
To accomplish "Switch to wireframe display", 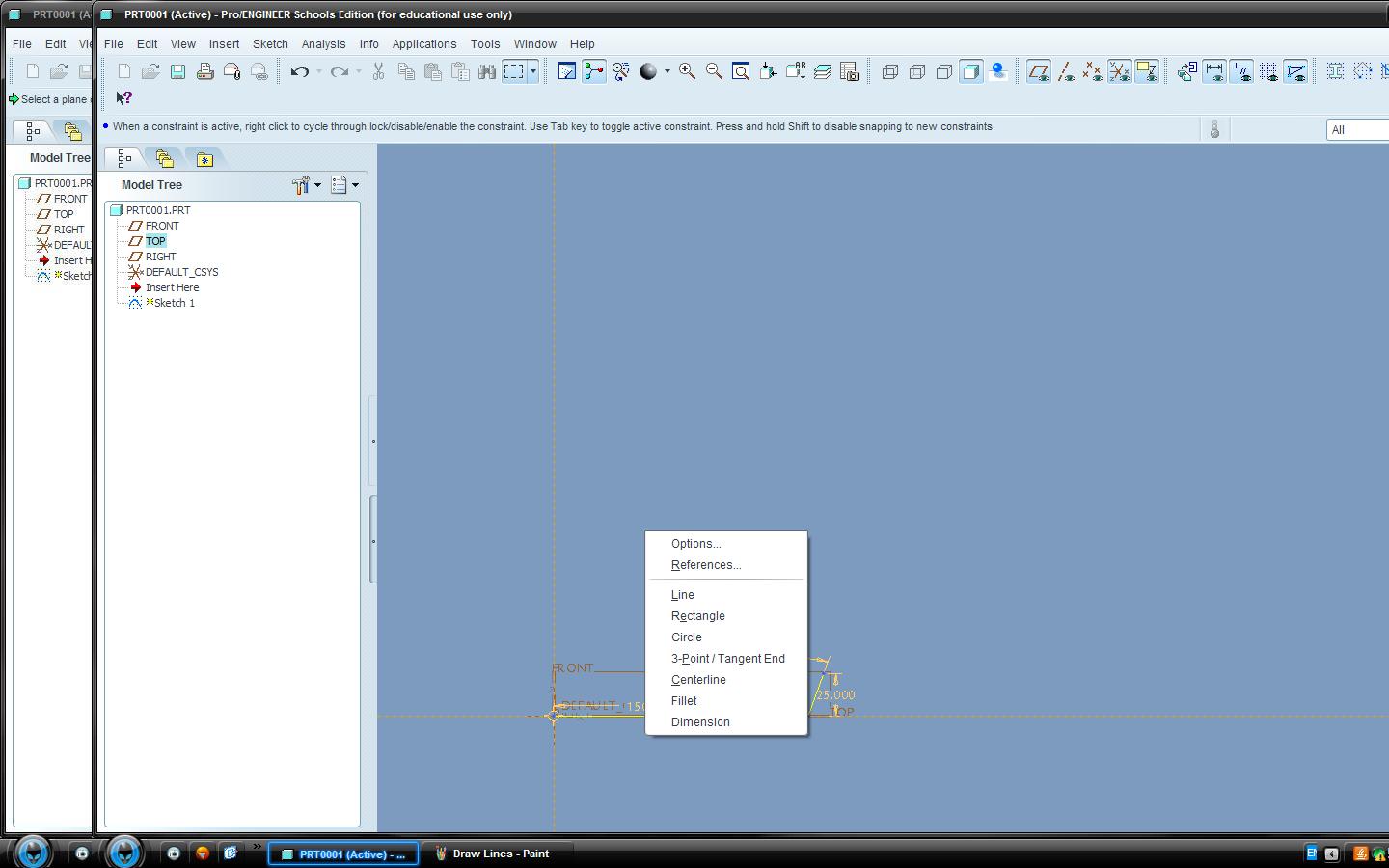I will (x=890, y=71).
